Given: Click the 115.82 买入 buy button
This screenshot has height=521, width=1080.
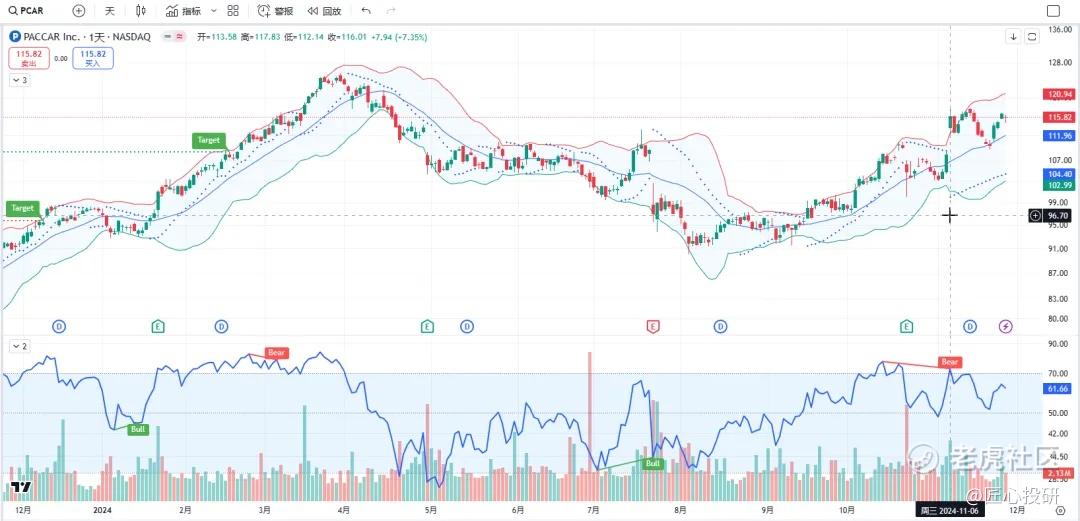Looking at the screenshot, I should pos(92,58).
